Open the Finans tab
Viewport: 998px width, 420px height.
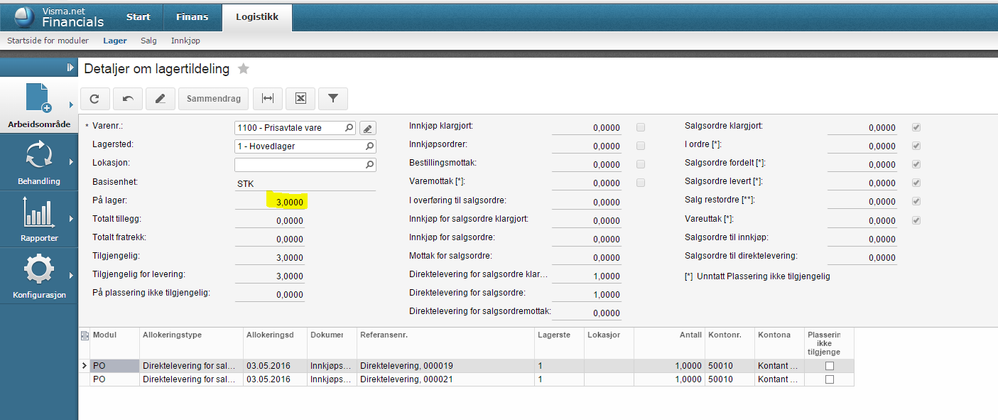192,17
